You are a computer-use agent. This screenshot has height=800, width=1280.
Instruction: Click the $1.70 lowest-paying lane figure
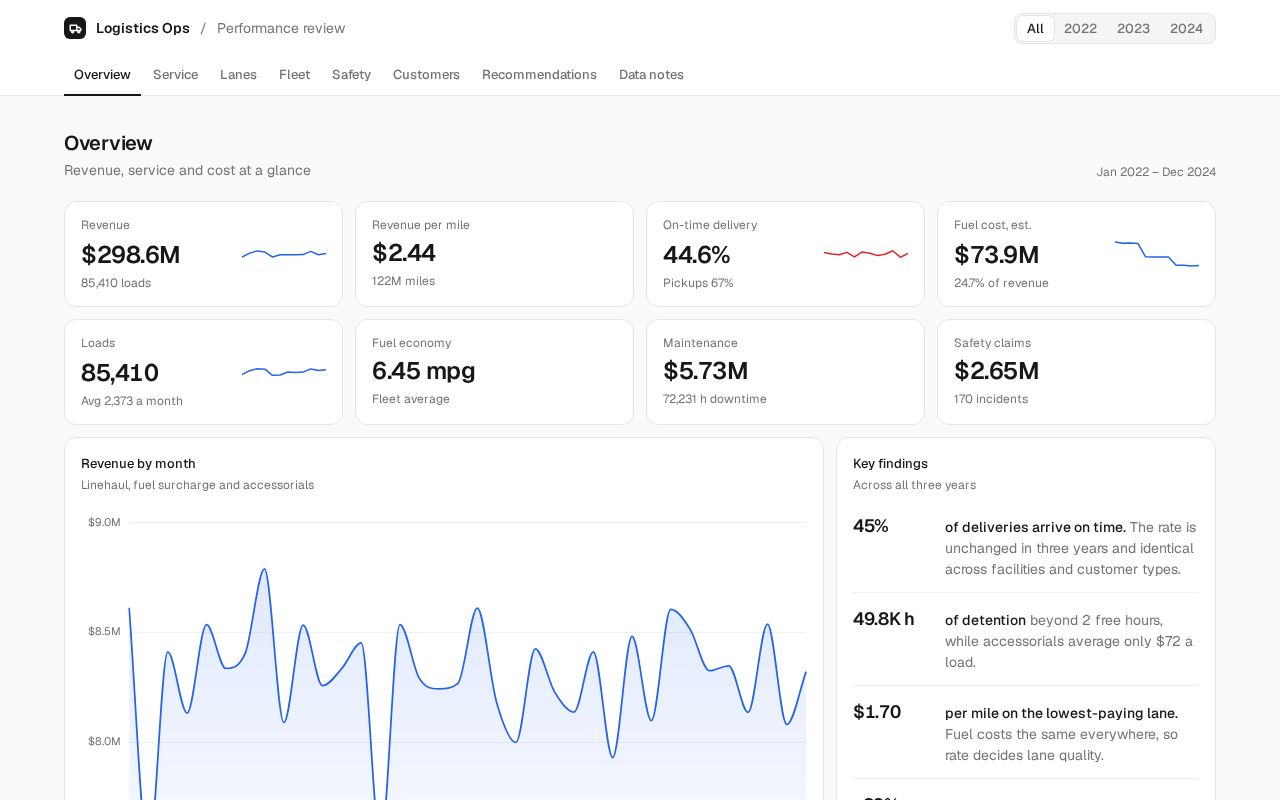877,712
